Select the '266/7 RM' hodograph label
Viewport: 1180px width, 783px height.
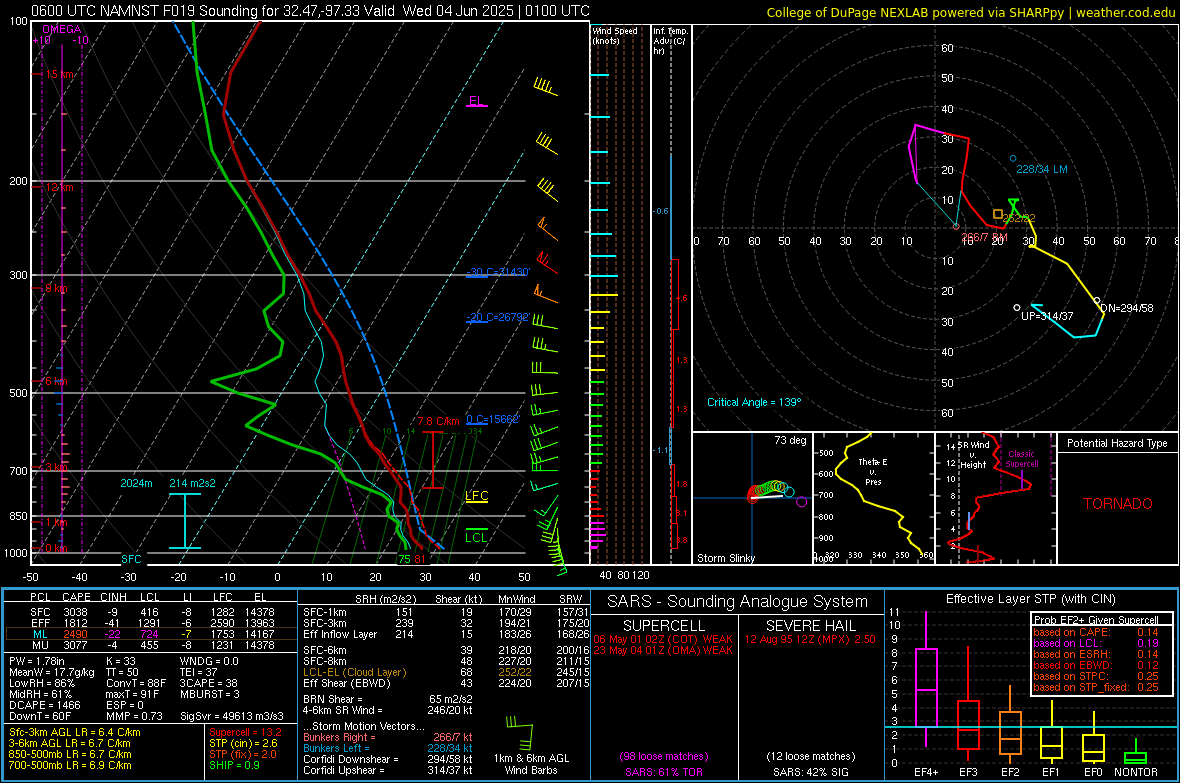984,236
